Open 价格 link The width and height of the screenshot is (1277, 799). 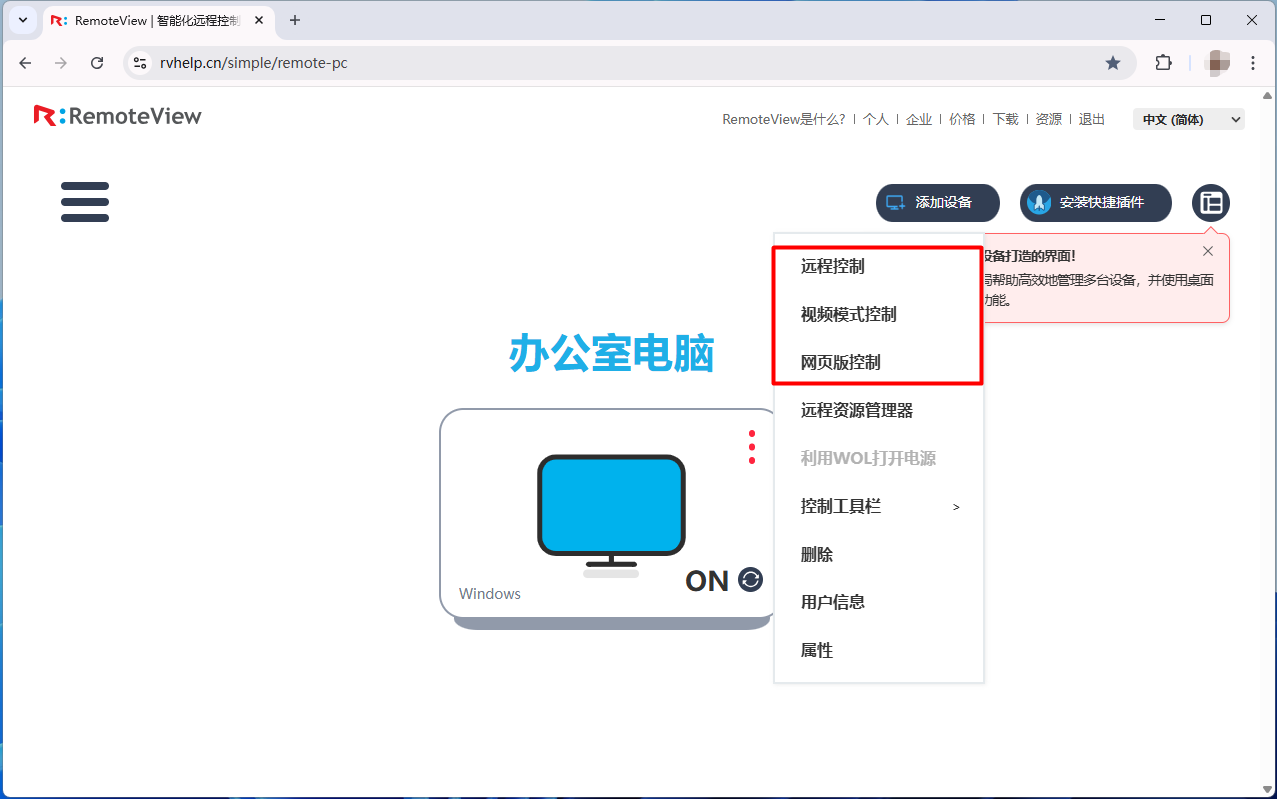coord(962,119)
